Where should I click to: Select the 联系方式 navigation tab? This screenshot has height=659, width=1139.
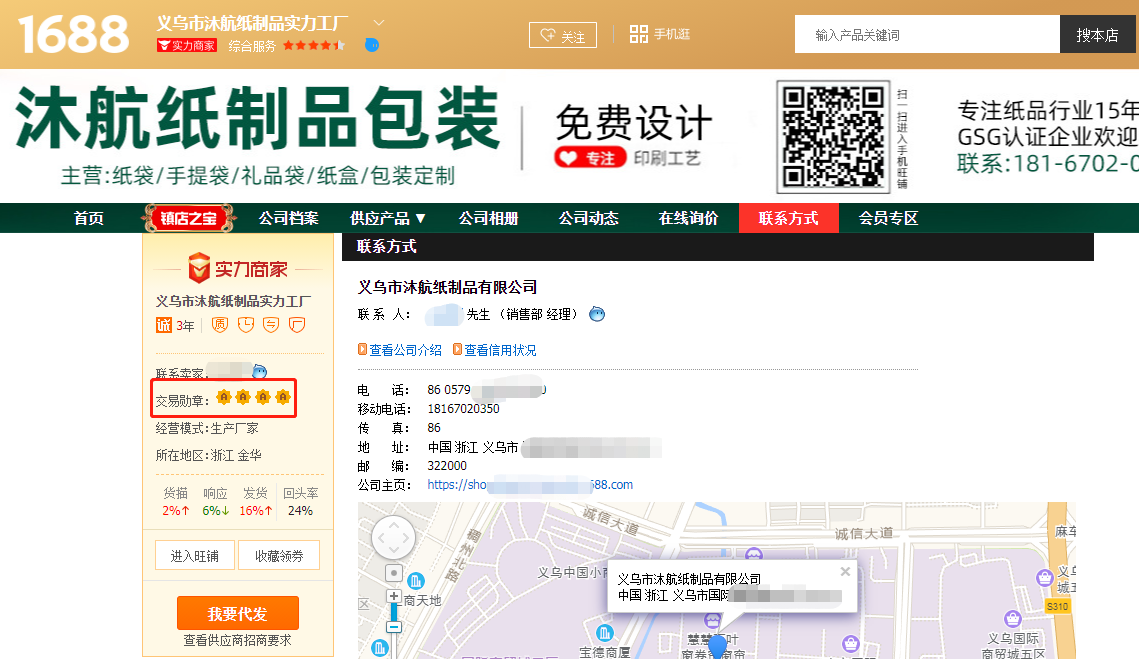(x=789, y=218)
